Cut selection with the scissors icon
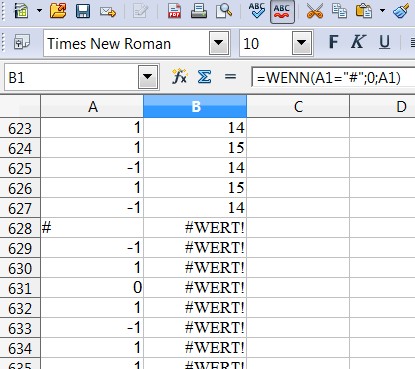Image resolution: width=415 pixels, height=369 pixels. 315,11
